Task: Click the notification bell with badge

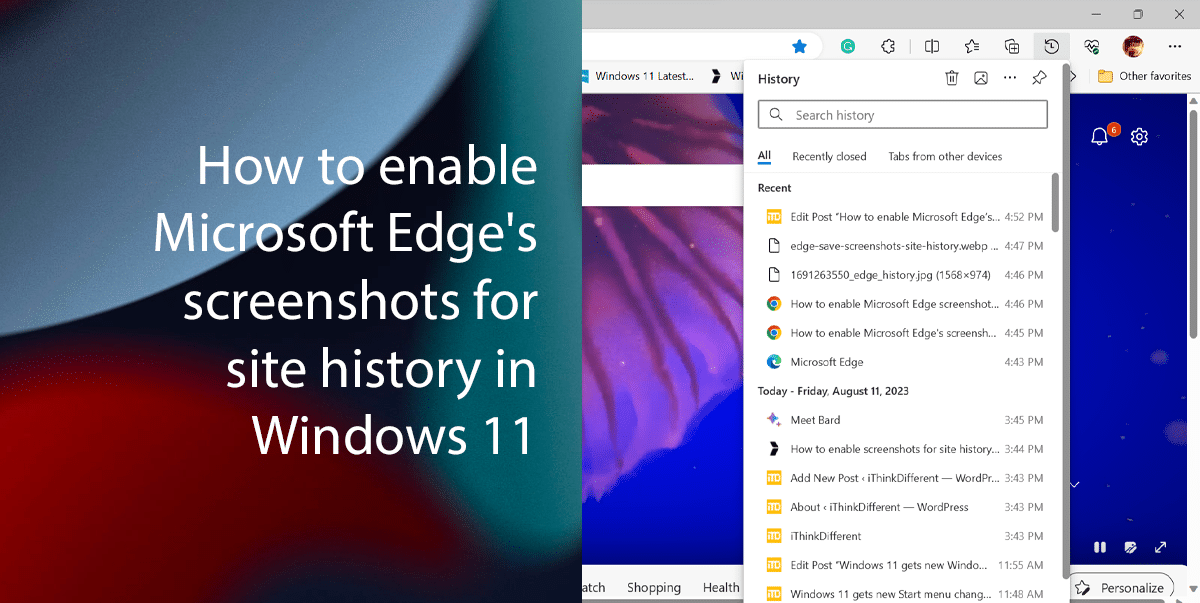Action: pyautogui.click(x=1099, y=136)
